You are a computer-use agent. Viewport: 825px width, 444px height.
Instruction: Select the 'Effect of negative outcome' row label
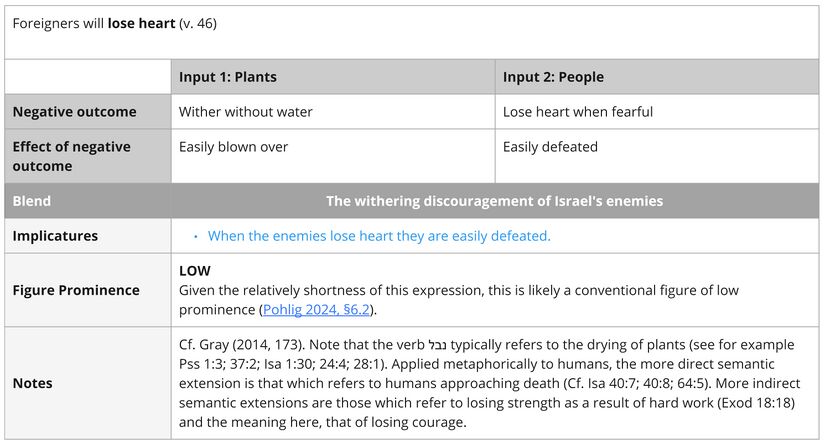71,156
